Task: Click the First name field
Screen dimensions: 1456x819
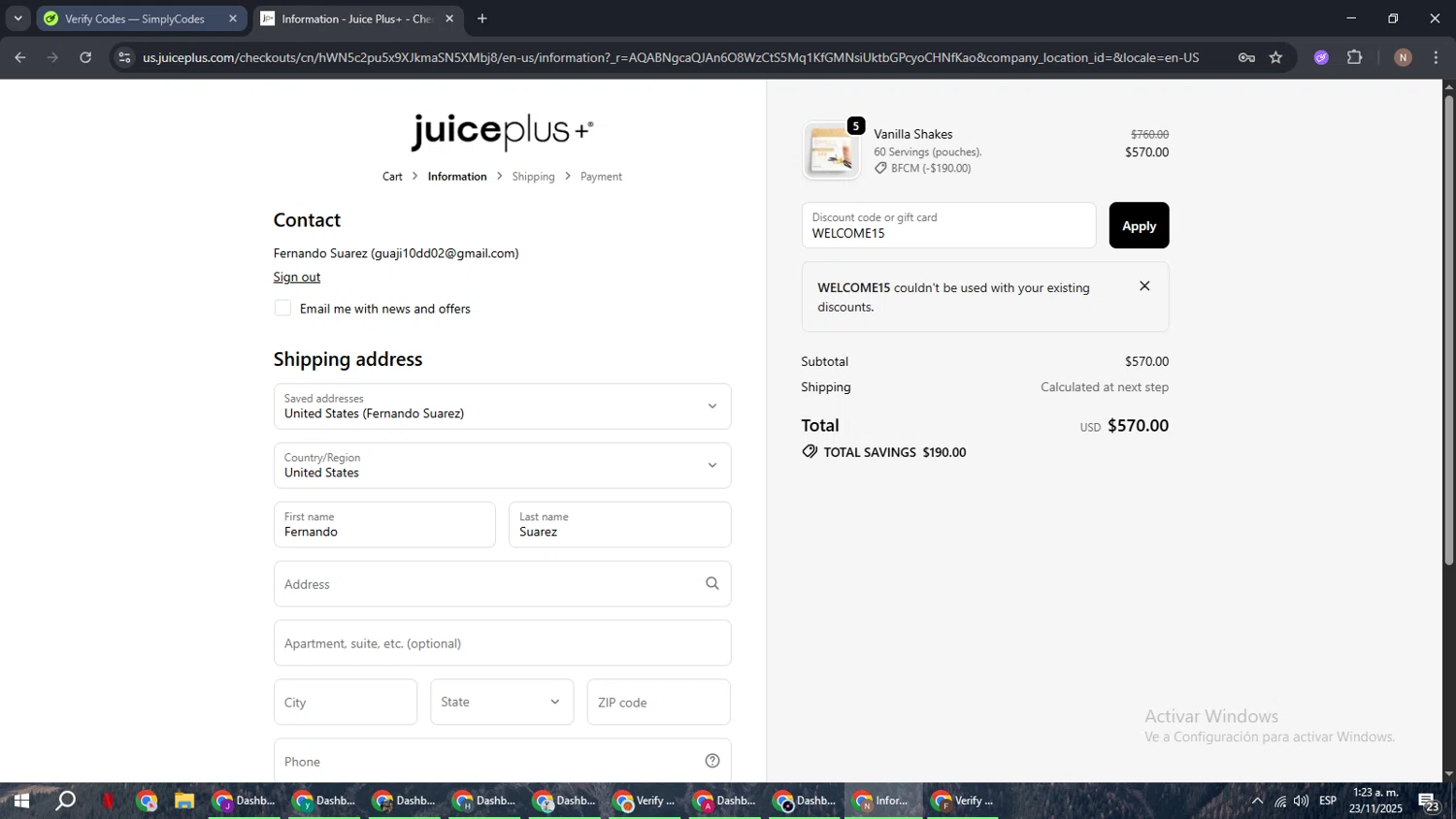Action: pyautogui.click(x=384, y=525)
